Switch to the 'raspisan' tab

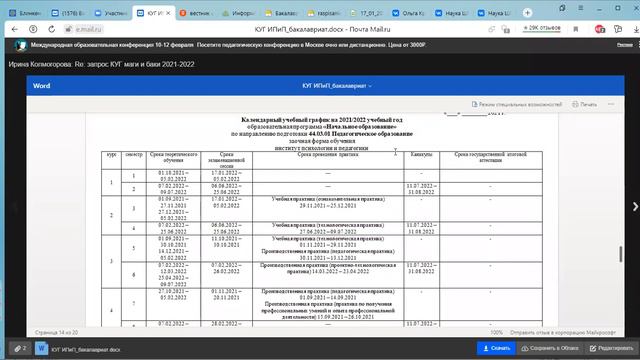tap(324, 13)
